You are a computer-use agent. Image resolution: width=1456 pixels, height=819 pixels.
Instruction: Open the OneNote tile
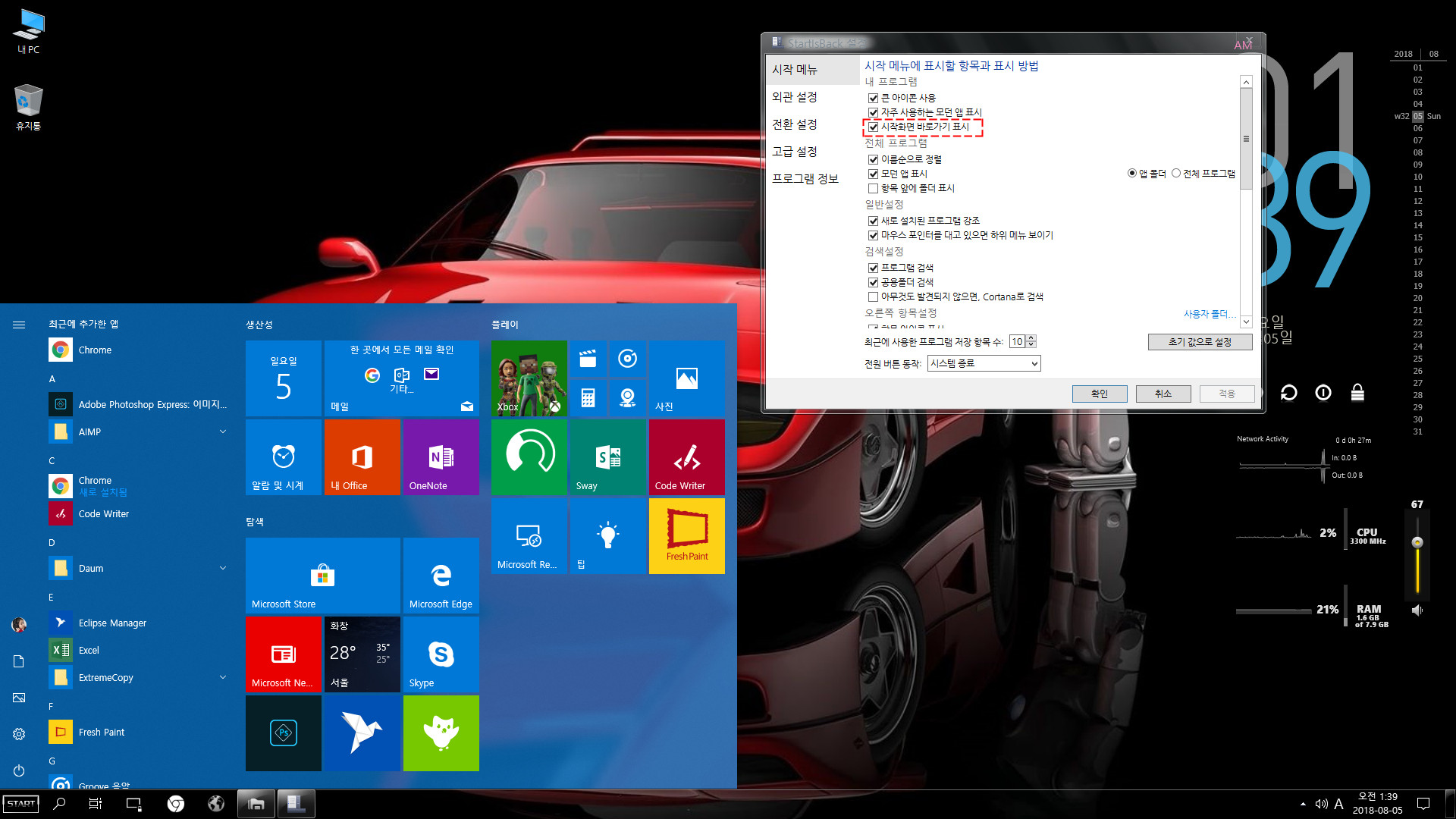[x=441, y=457]
